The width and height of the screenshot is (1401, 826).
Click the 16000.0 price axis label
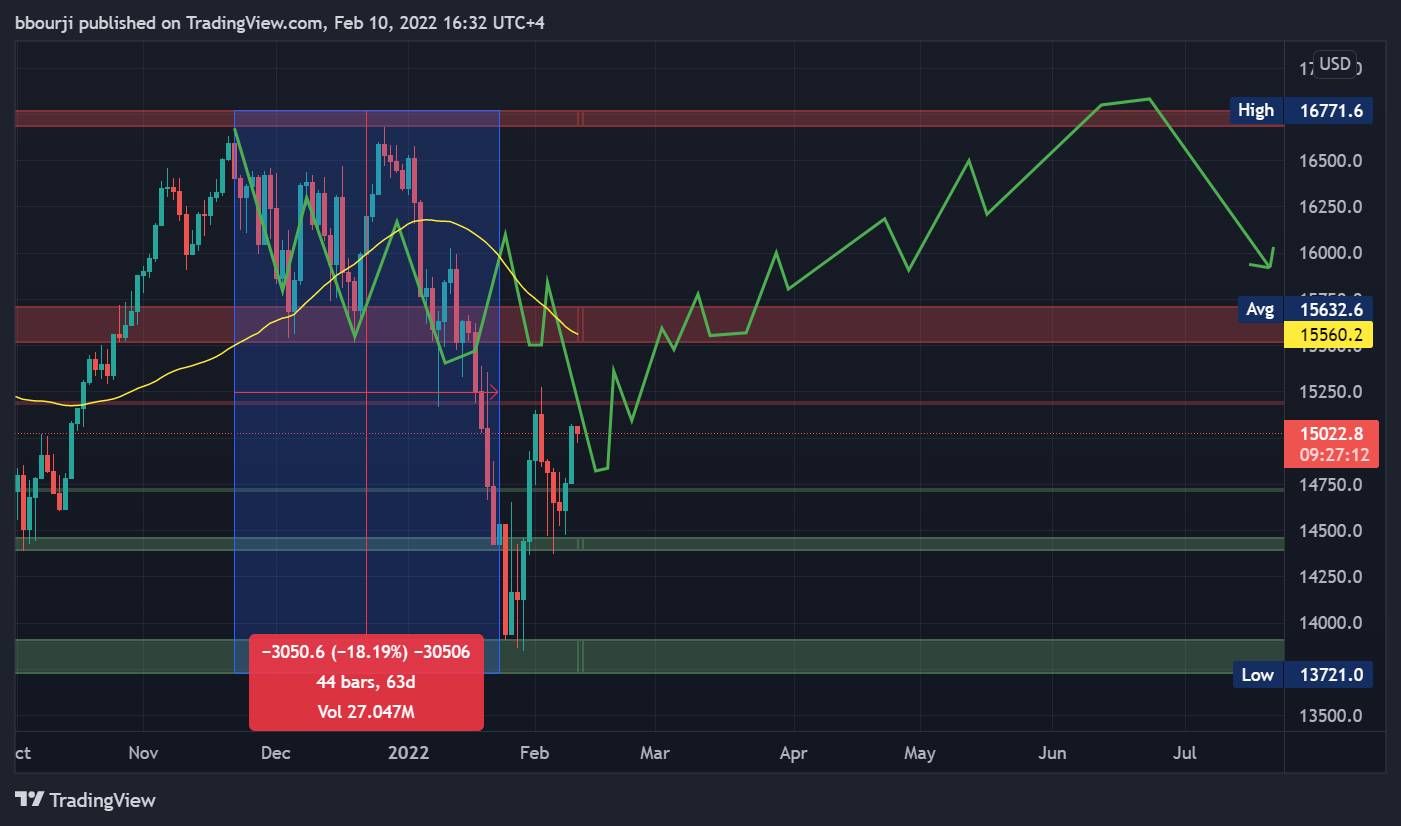(x=1330, y=253)
